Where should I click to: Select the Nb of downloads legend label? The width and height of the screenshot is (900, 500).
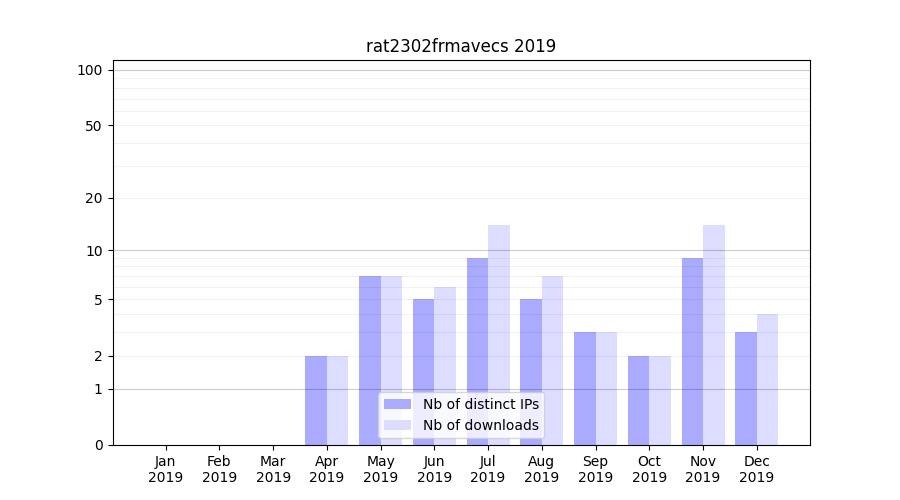480,425
